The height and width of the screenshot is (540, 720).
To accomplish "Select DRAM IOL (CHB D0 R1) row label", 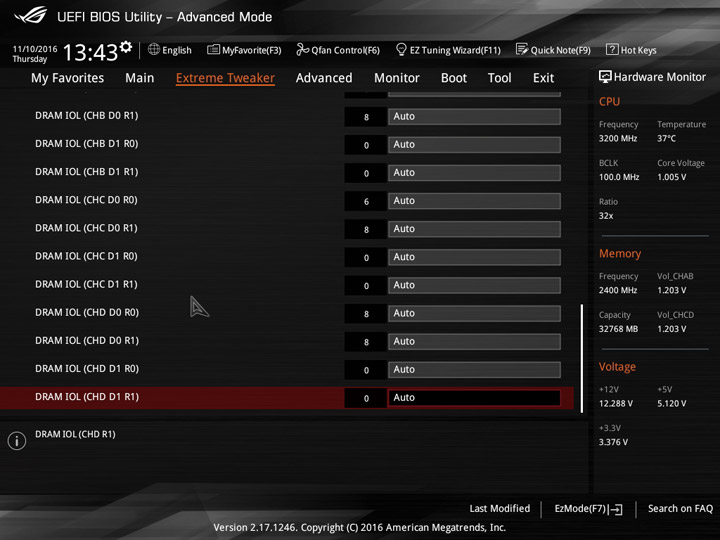I will click(x=86, y=116).
